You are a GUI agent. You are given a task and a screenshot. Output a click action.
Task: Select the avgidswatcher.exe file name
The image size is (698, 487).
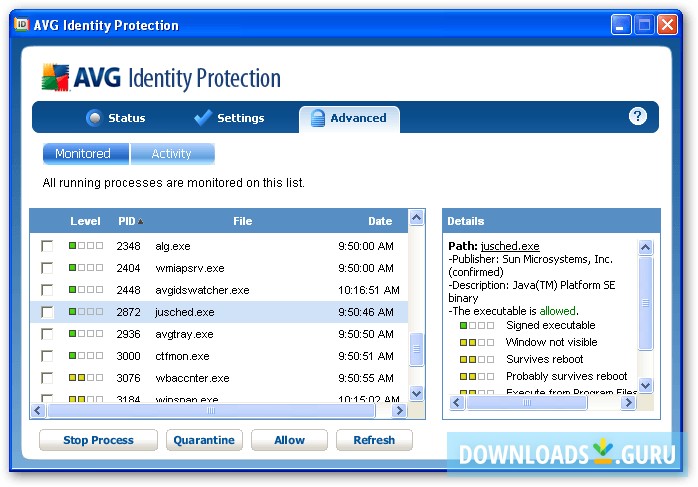click(x=202, y=290)
